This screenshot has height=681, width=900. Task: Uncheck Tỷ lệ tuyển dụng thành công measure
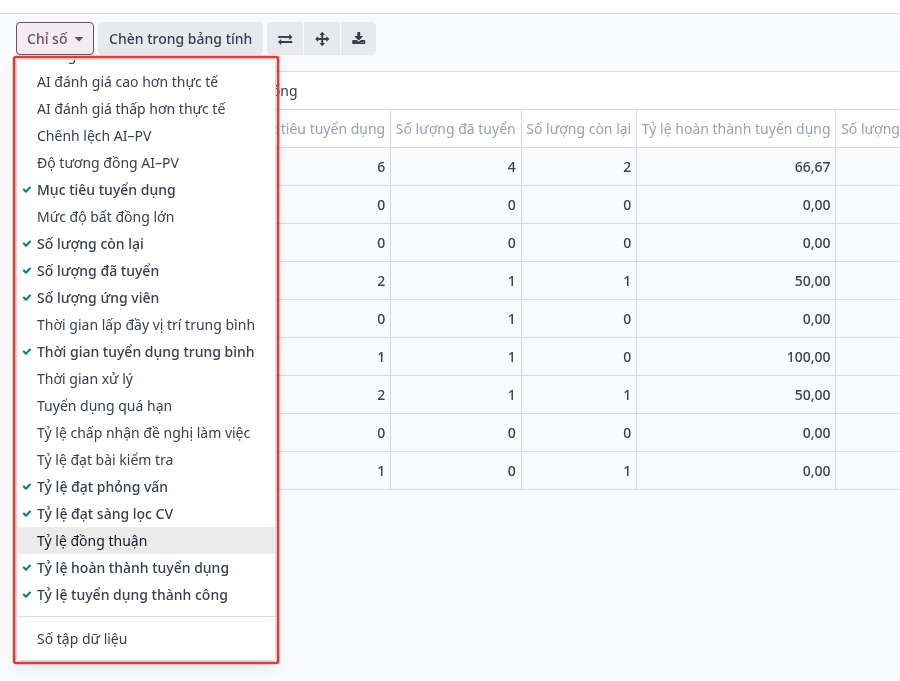[146, 595]
